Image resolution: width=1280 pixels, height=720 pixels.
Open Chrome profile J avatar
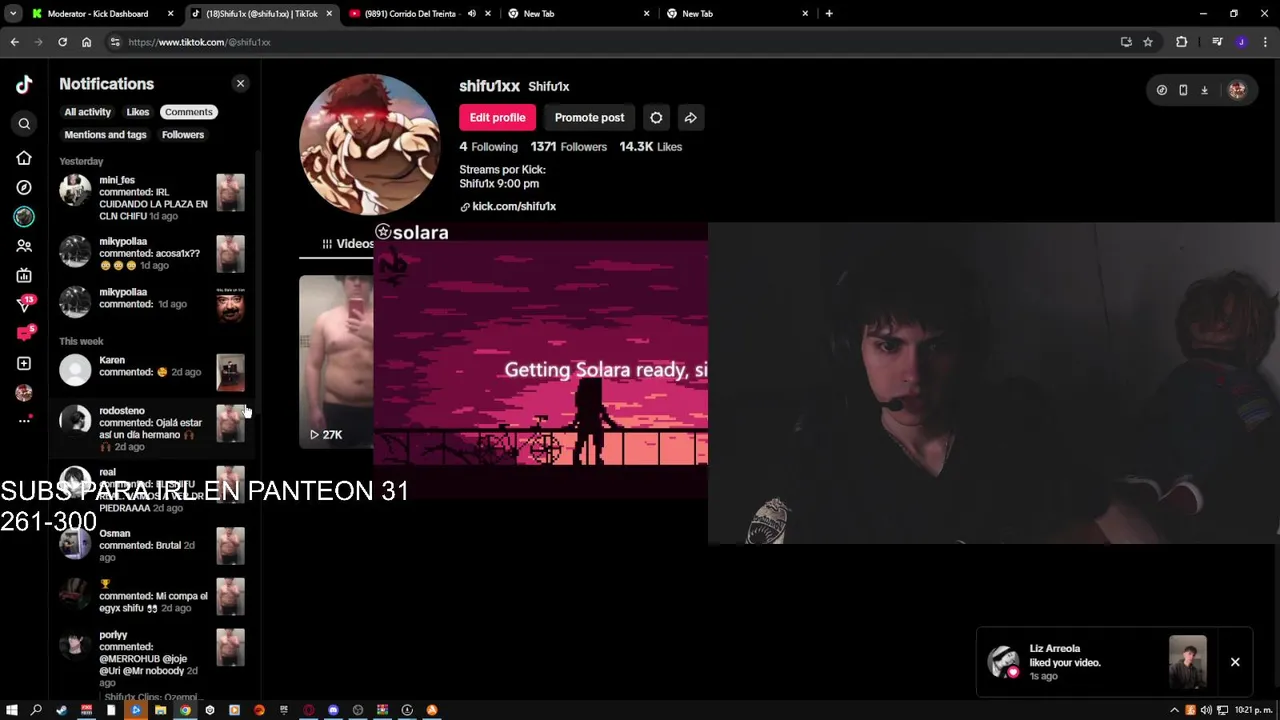pyautogui.click(x=1241, y=42)
